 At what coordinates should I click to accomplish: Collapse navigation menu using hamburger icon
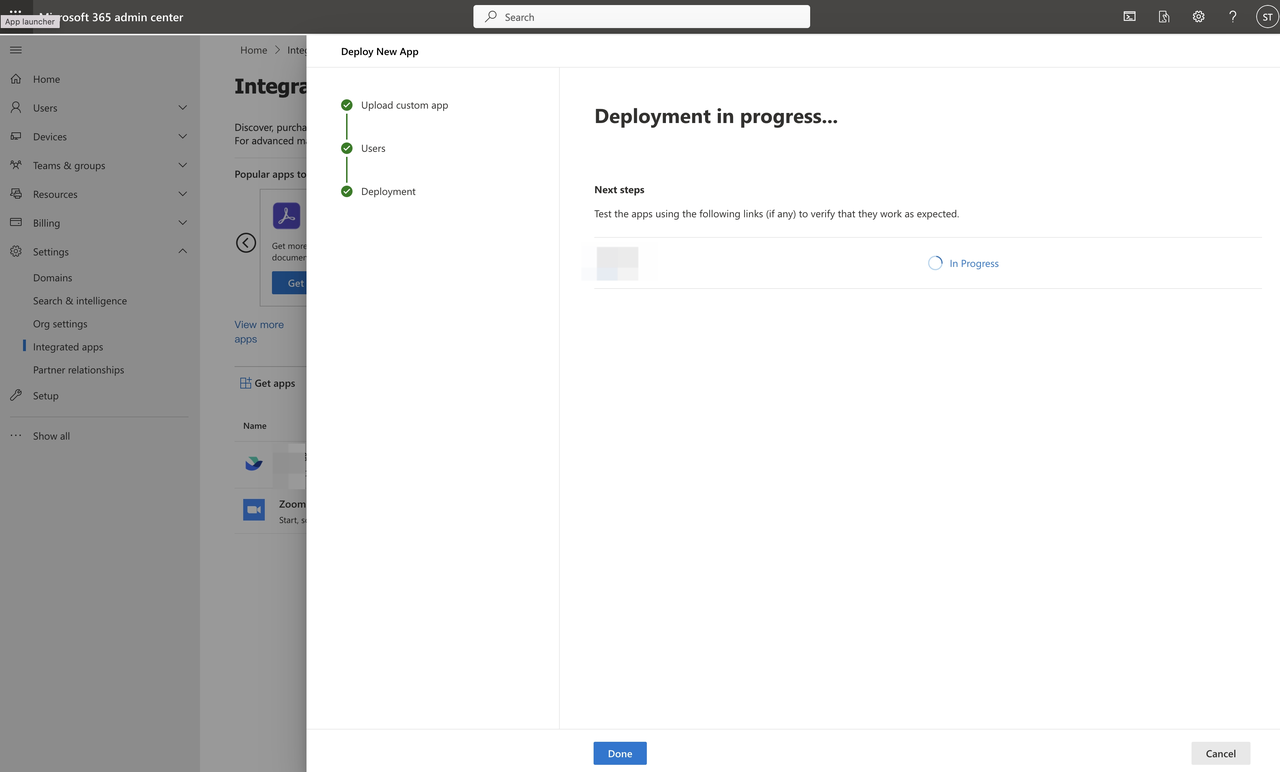tap(15, 50)
